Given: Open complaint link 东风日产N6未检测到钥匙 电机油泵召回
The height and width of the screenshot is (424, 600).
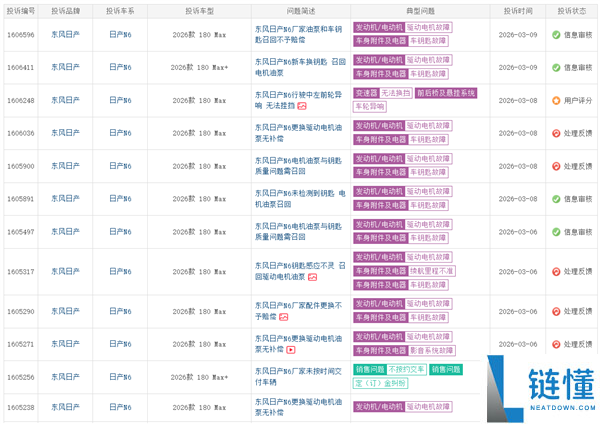Looking at the screenshot, I should click(x=300, y=199).
